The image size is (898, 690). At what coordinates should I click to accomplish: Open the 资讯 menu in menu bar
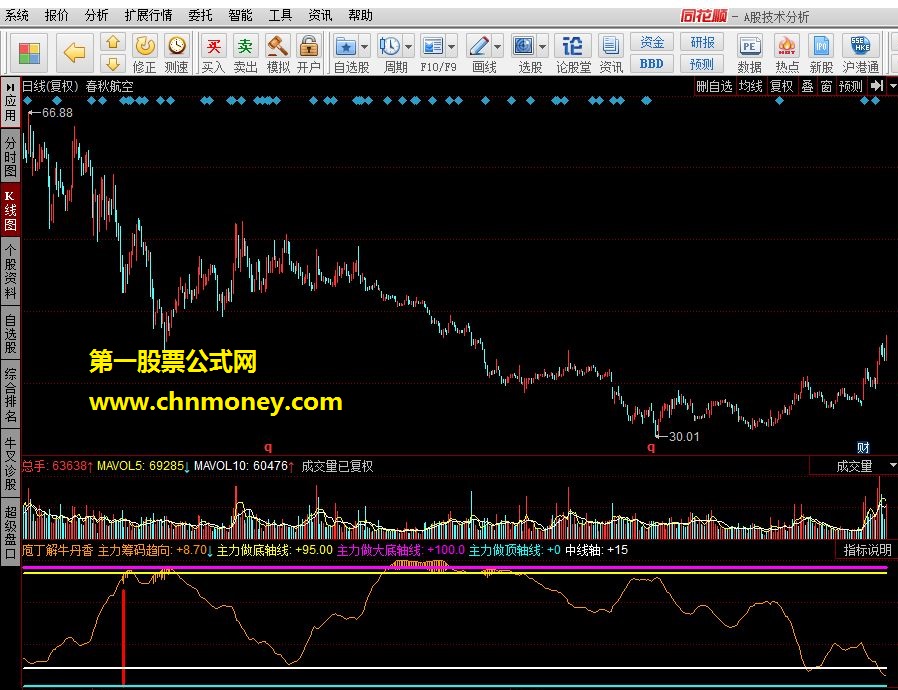[320, 15]
